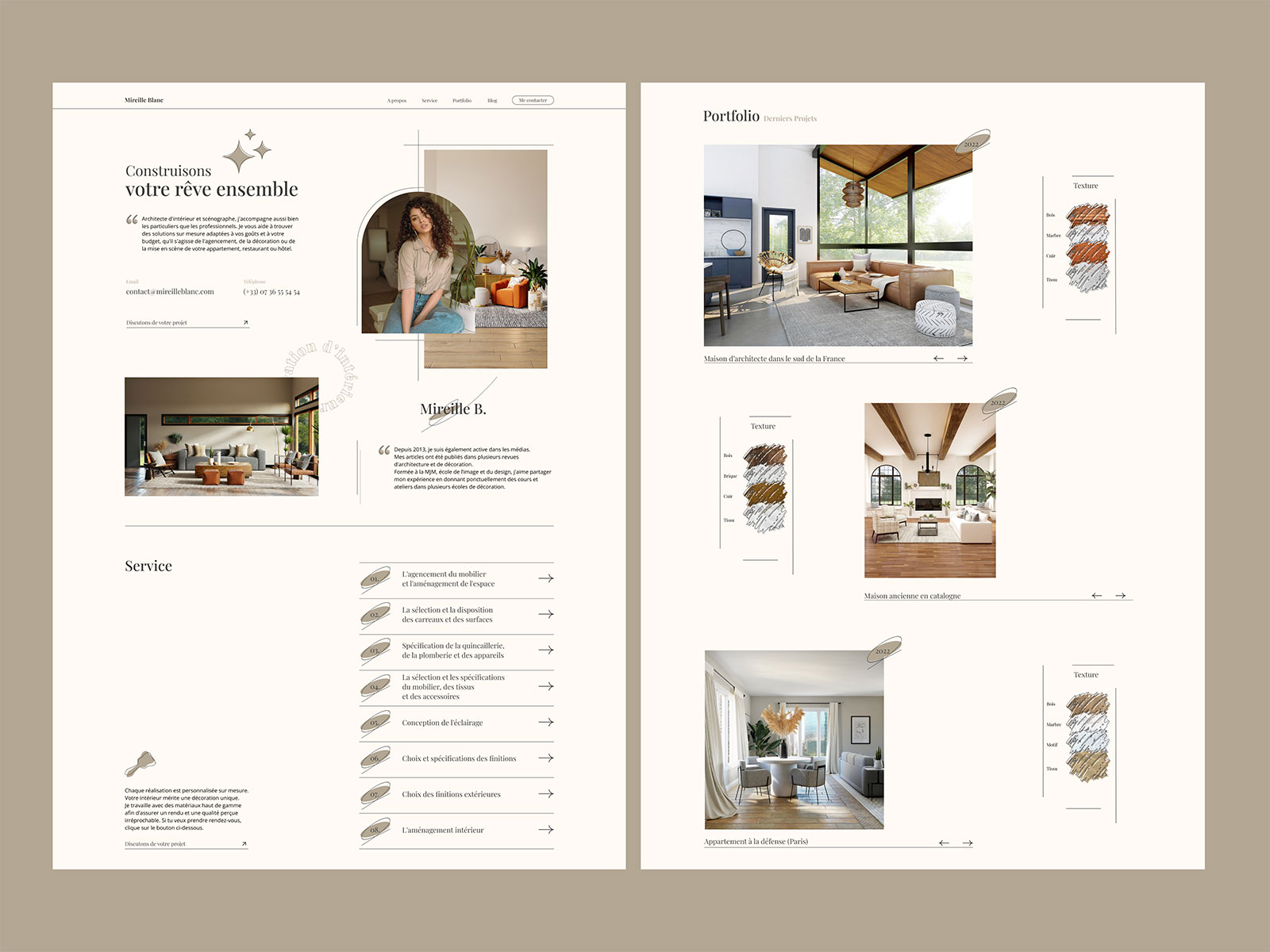Select the Cuir texture swatch in first project
This screenshot has width=1270, height=952.
[x=1087, y=255]
